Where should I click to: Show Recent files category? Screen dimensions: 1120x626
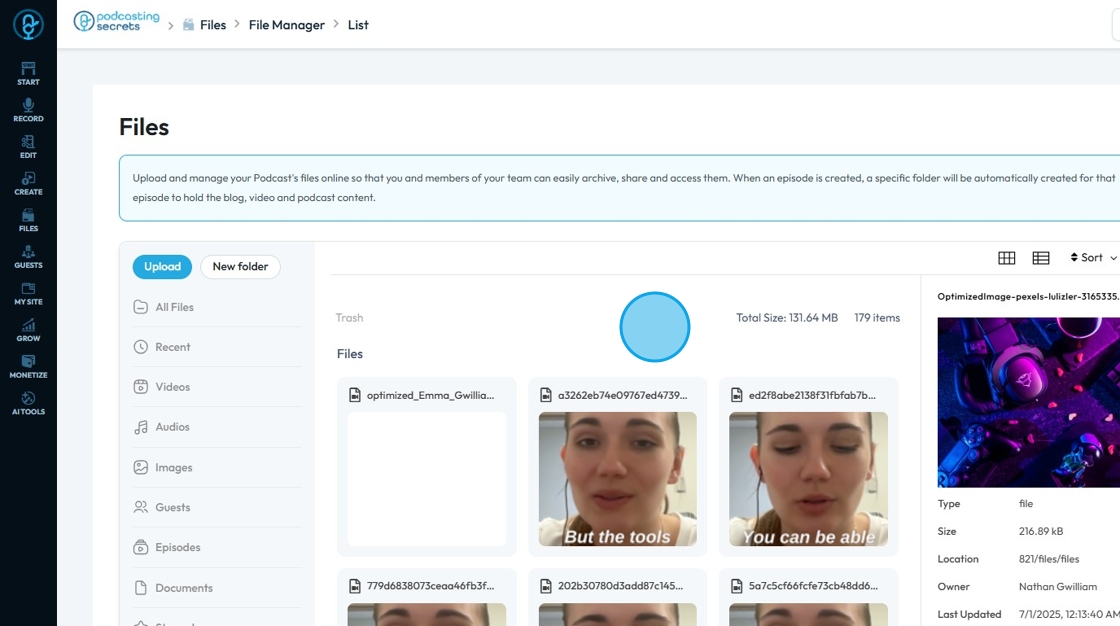click(217, 347)
